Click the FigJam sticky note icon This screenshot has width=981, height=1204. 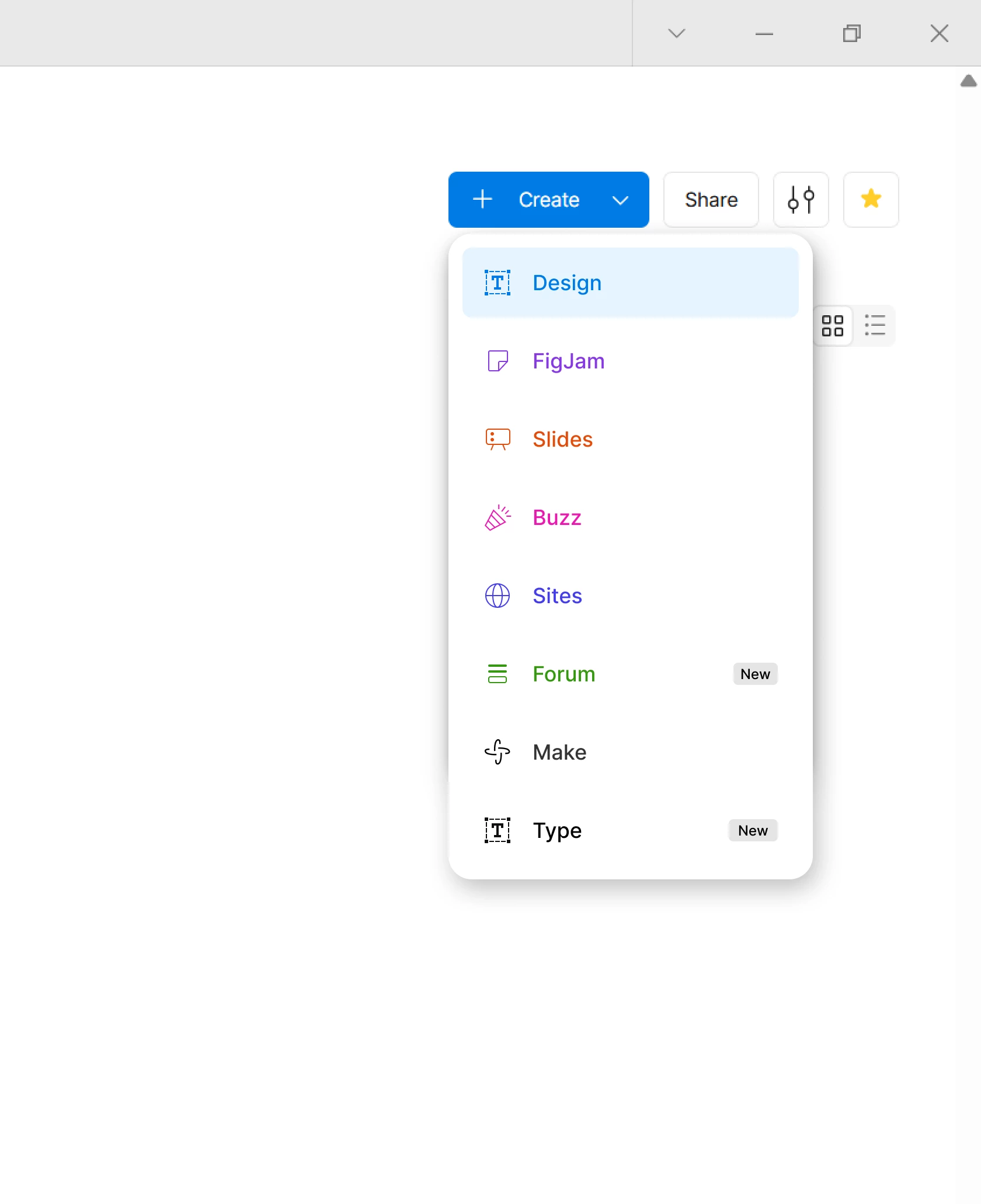pos(498,361)
